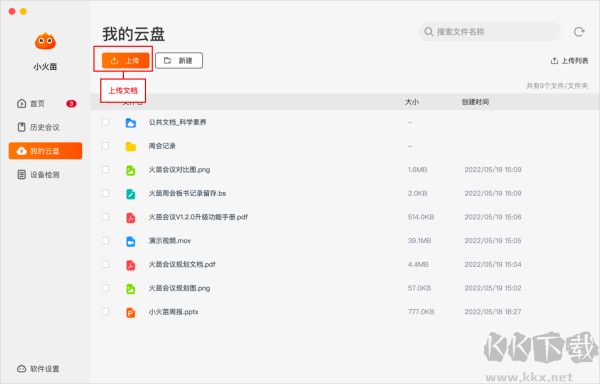Click PDF icon of 火苗会议规划文档.pdf
The height and width of the screenshot is (384, 600).
pos(131,265)
